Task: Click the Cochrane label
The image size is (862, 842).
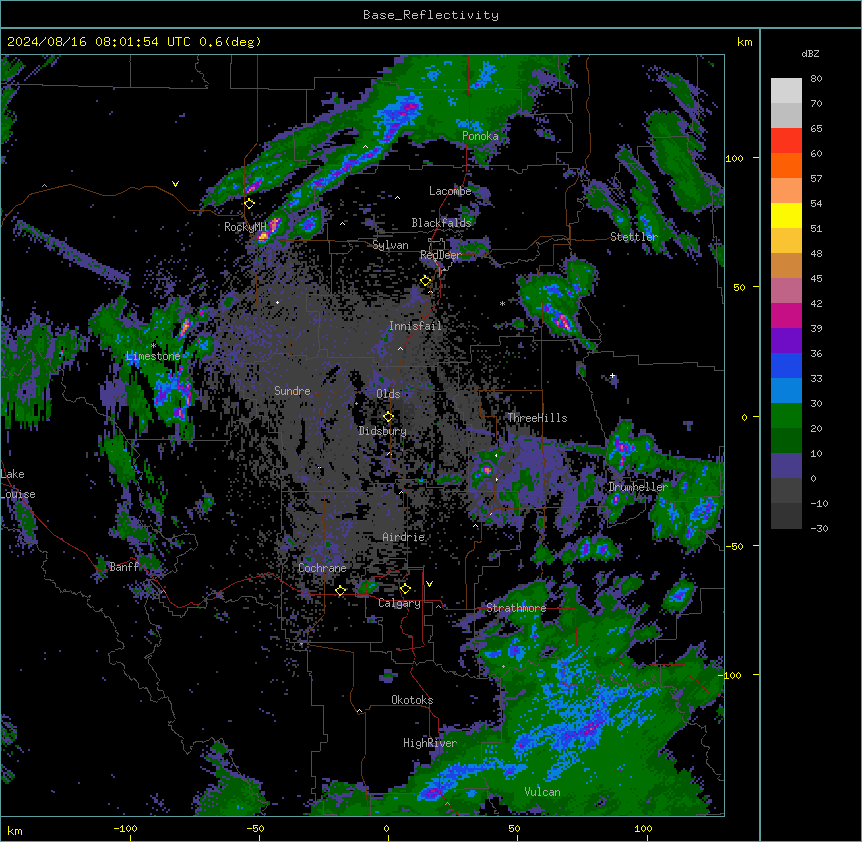Action: (322, 568)
